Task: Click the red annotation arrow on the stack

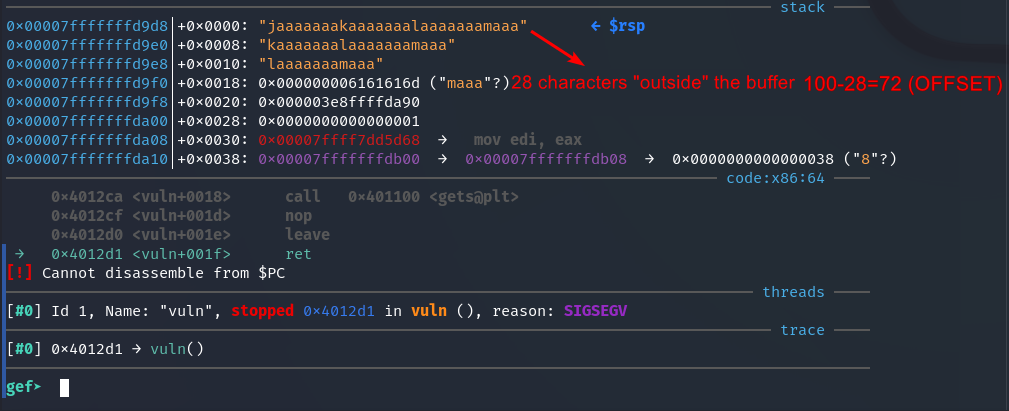Action: (556, 56)
